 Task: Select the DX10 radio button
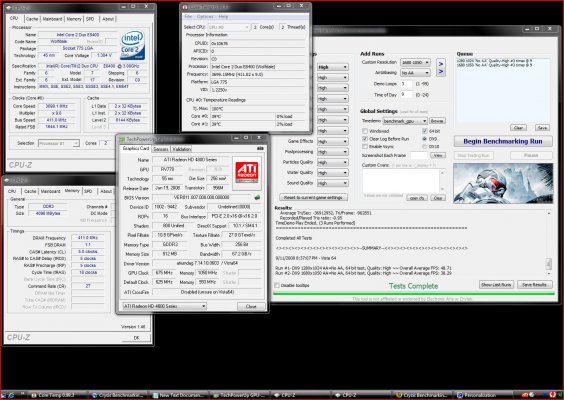pyautogui.click(x=425, y=146)
